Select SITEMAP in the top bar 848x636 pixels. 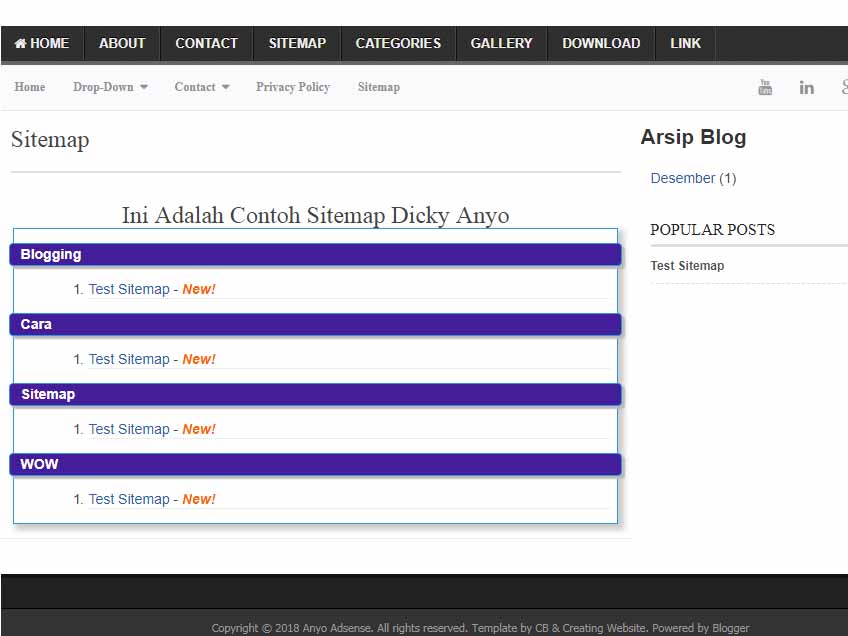(297, 43)
